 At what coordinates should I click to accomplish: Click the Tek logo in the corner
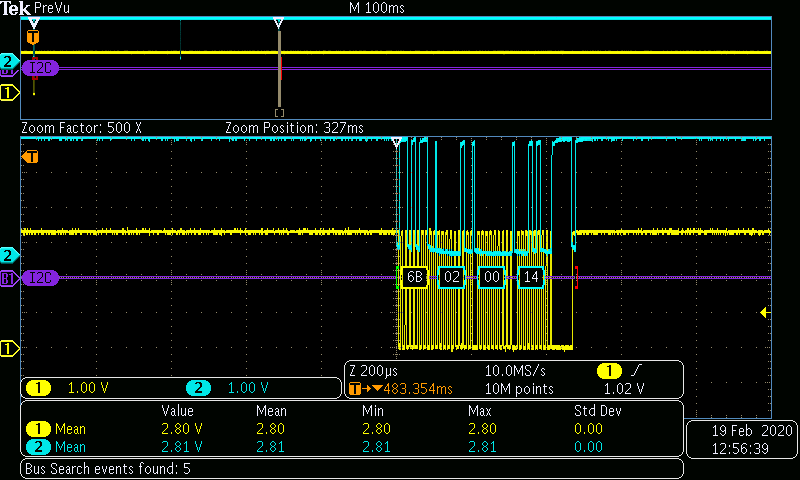pyautogui.click(x=15, y=8)
